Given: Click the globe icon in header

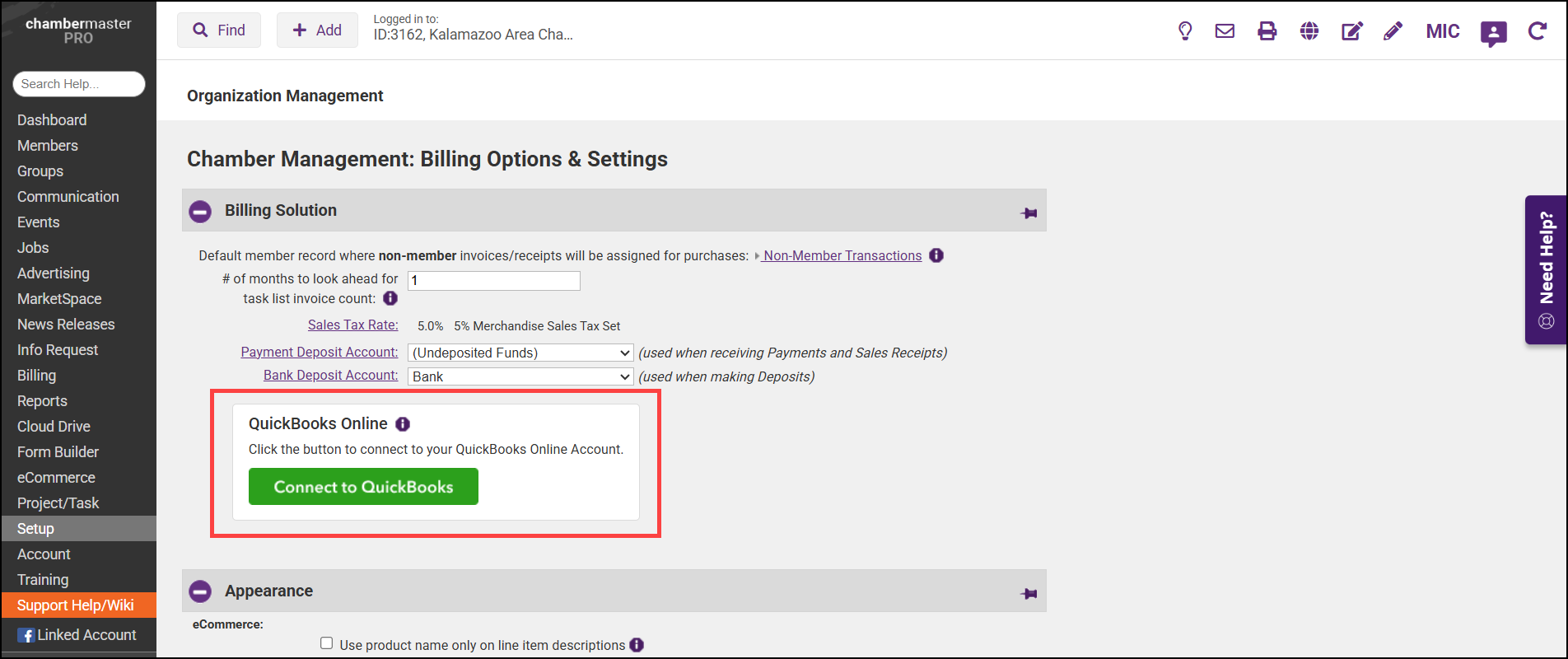Looking at the screenshot, I should (1309, 31).
